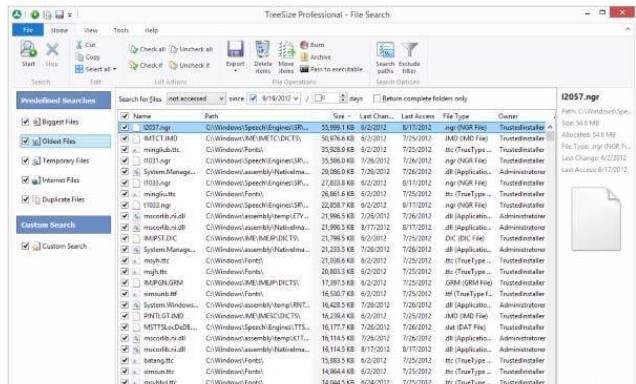Select the mingliub.ttc file row
This screenshot has height=384, width=636.
pyautogui.click(x=333, y=150)
